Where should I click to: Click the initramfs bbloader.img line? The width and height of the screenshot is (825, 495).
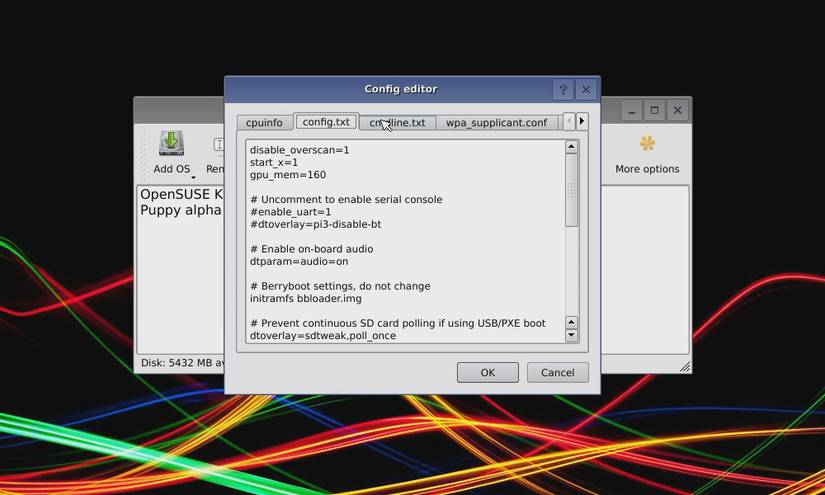(x=306, y=298)
